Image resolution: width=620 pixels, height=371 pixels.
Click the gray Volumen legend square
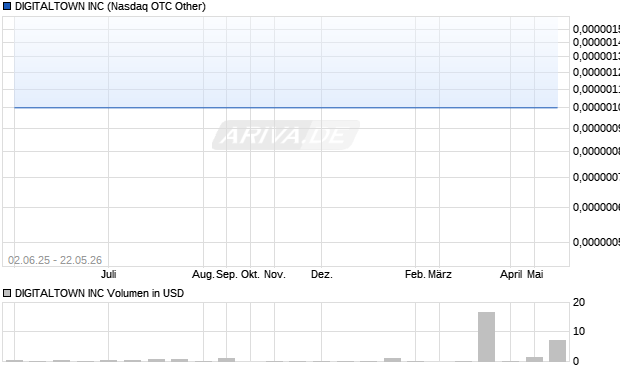coord(7,293)
